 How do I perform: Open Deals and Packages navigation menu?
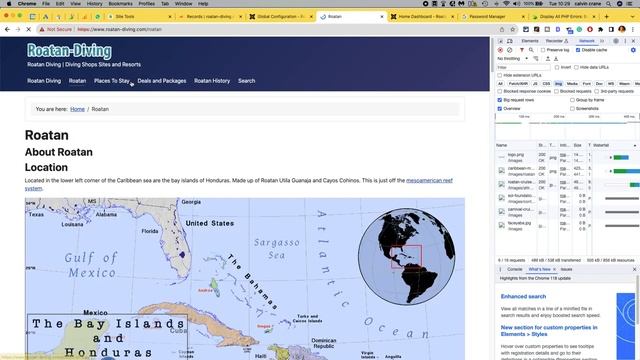(162, 81)
